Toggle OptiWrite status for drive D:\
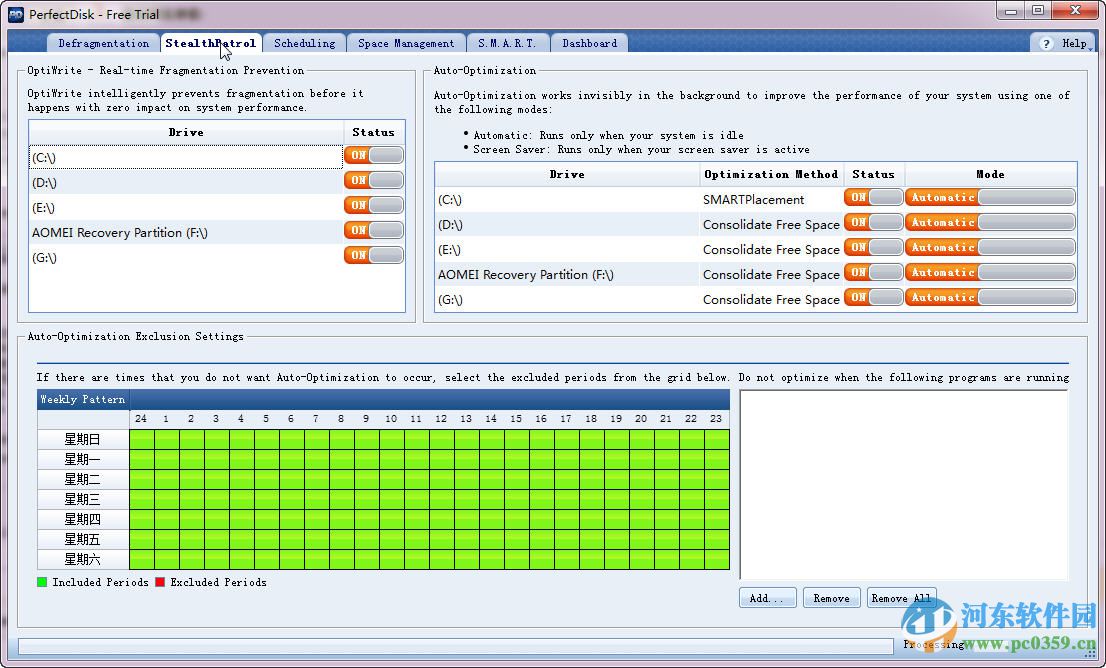Screen dimensions: 1106x668 [374, 181]
